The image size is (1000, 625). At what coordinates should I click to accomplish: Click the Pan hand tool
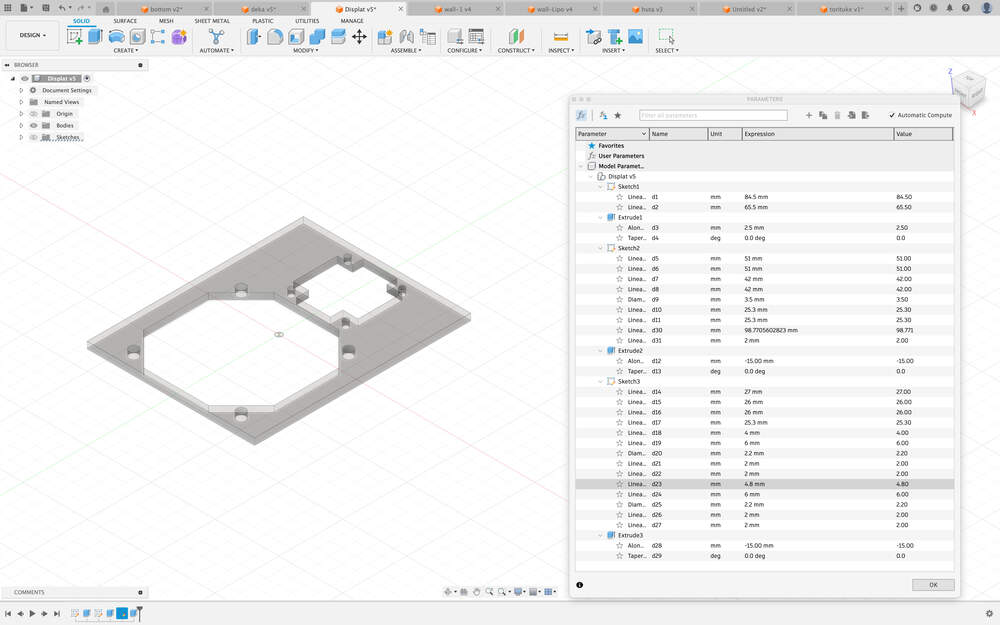476,592
